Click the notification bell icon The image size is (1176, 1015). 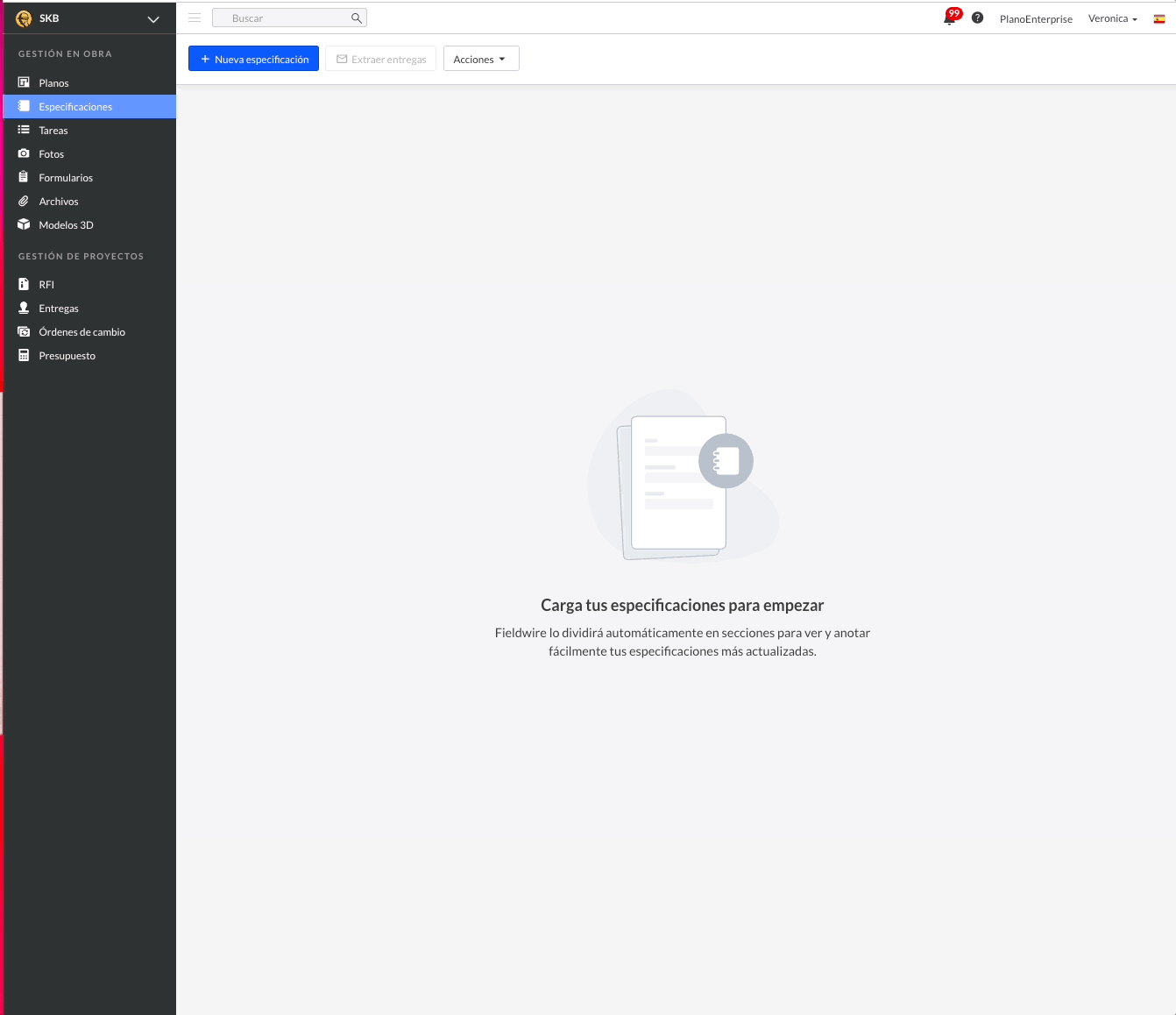(x=949, y=18)
